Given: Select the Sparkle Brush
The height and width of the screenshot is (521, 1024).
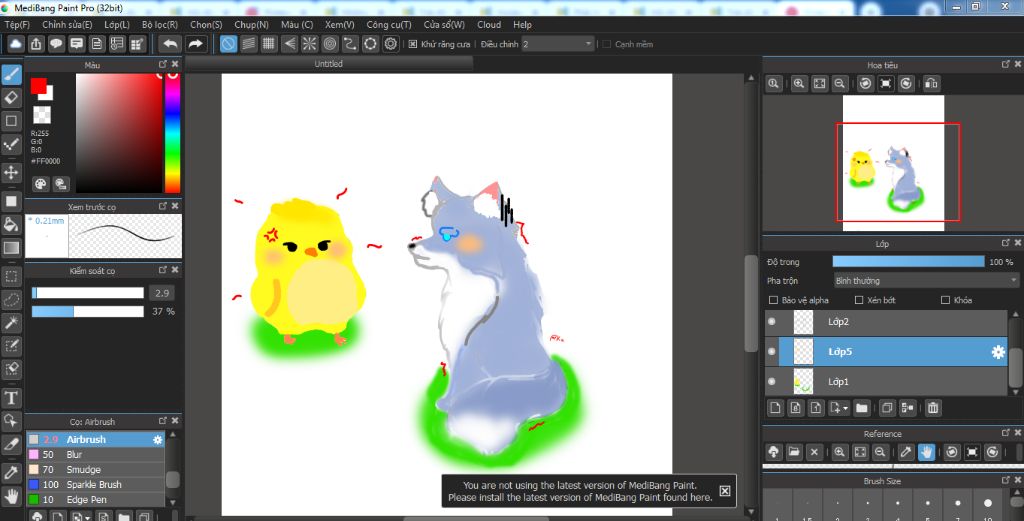Looking at the screenshot, I should (x=95, y=485).
